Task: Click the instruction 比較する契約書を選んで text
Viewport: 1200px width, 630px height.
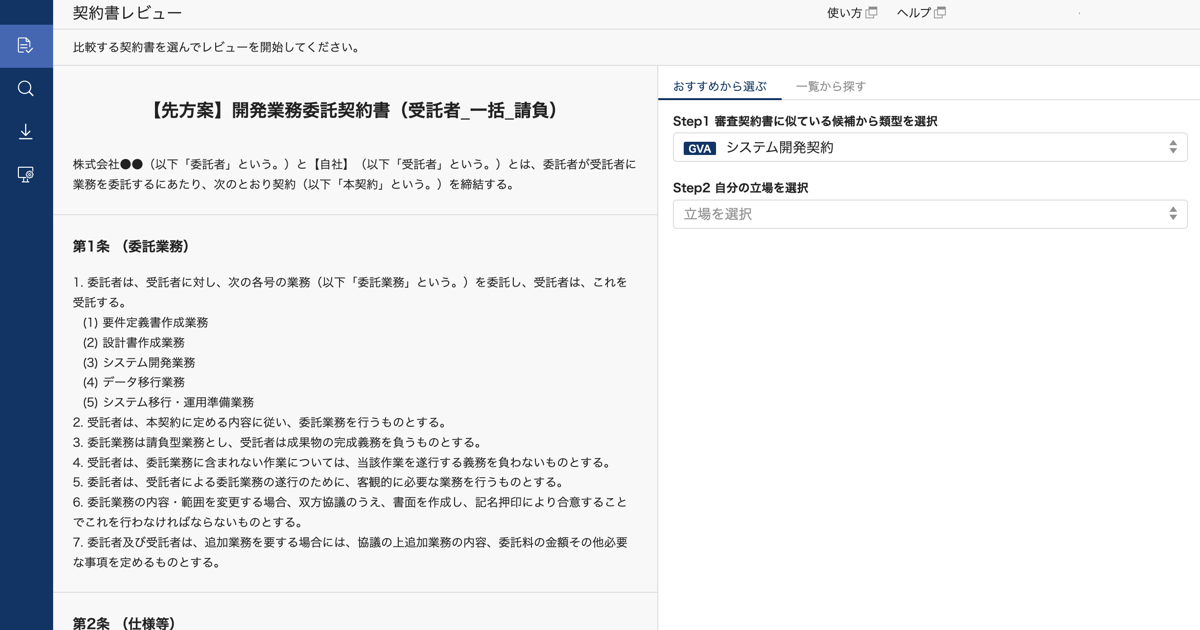Action: 216,47
